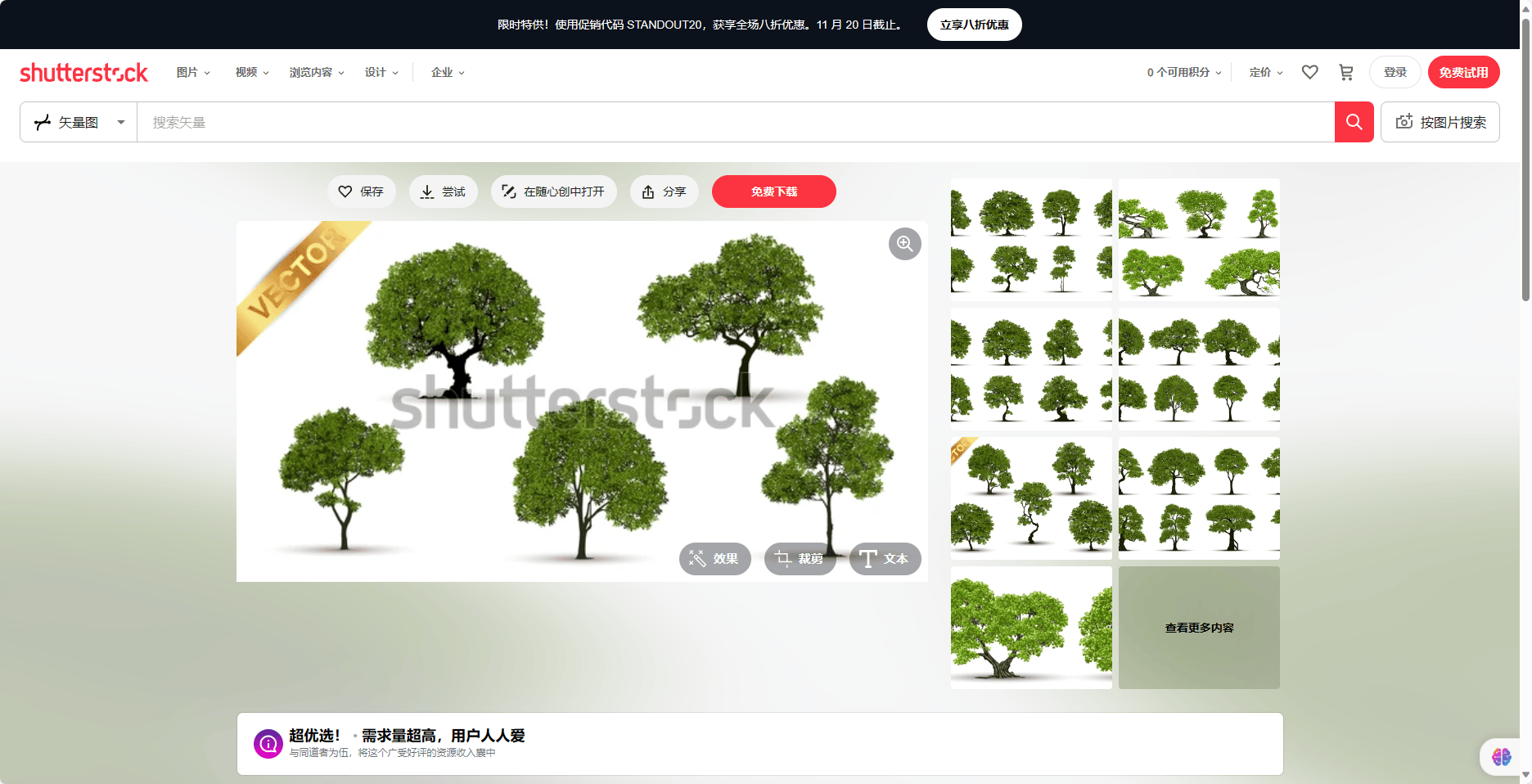Open the 定价 dropdown
The height and width of the screenshot is (784, 1532).
coord(1264,72)
